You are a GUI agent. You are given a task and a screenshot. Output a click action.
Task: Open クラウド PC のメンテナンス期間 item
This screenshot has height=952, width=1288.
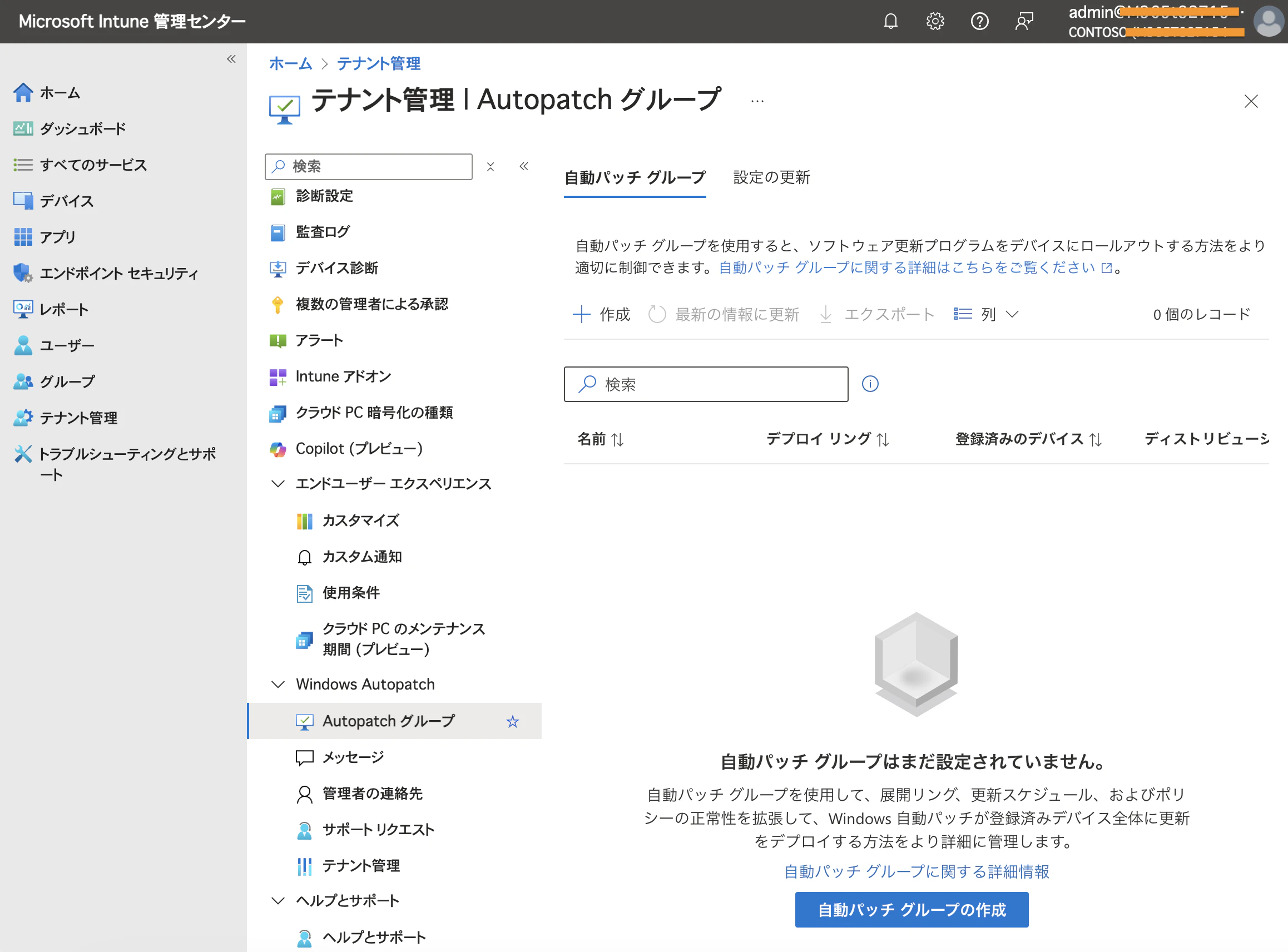(392, 639)
